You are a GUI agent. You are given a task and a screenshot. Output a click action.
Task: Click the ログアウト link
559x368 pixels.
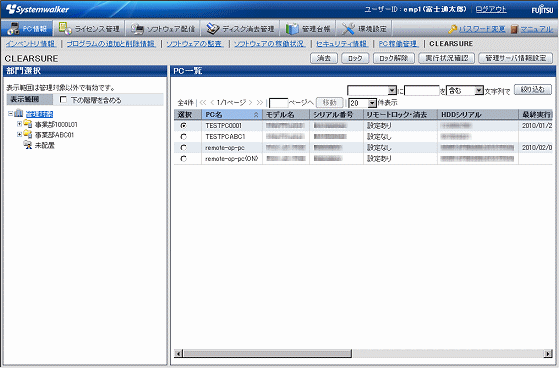(x=491, y=9)
